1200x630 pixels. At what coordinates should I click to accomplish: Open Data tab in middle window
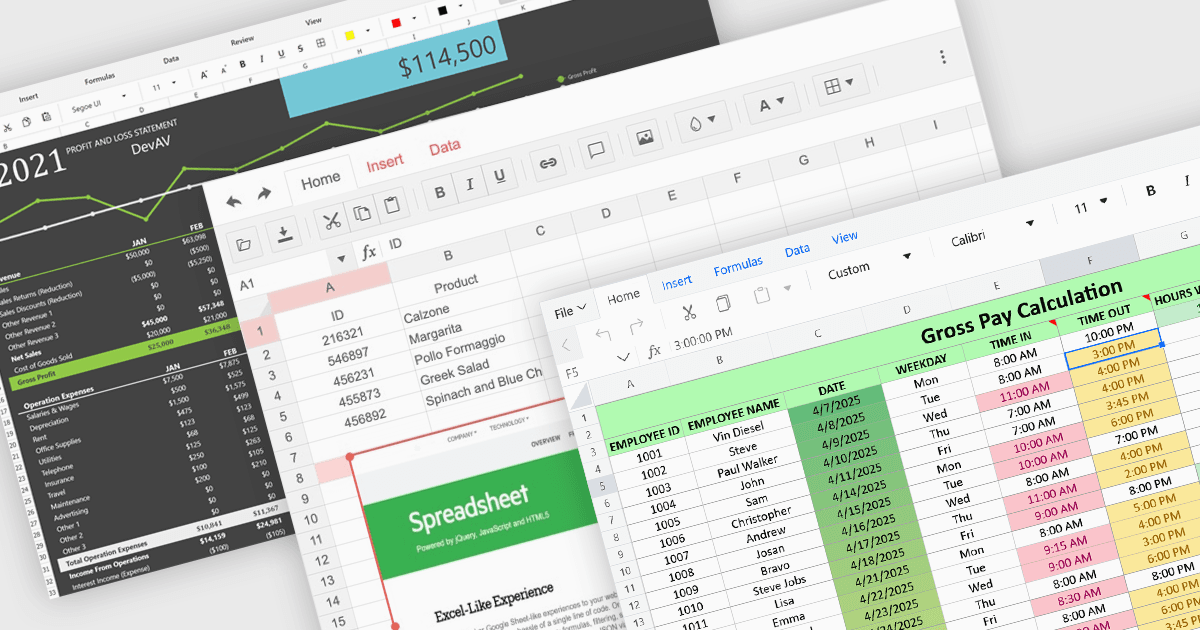[445, 147]
